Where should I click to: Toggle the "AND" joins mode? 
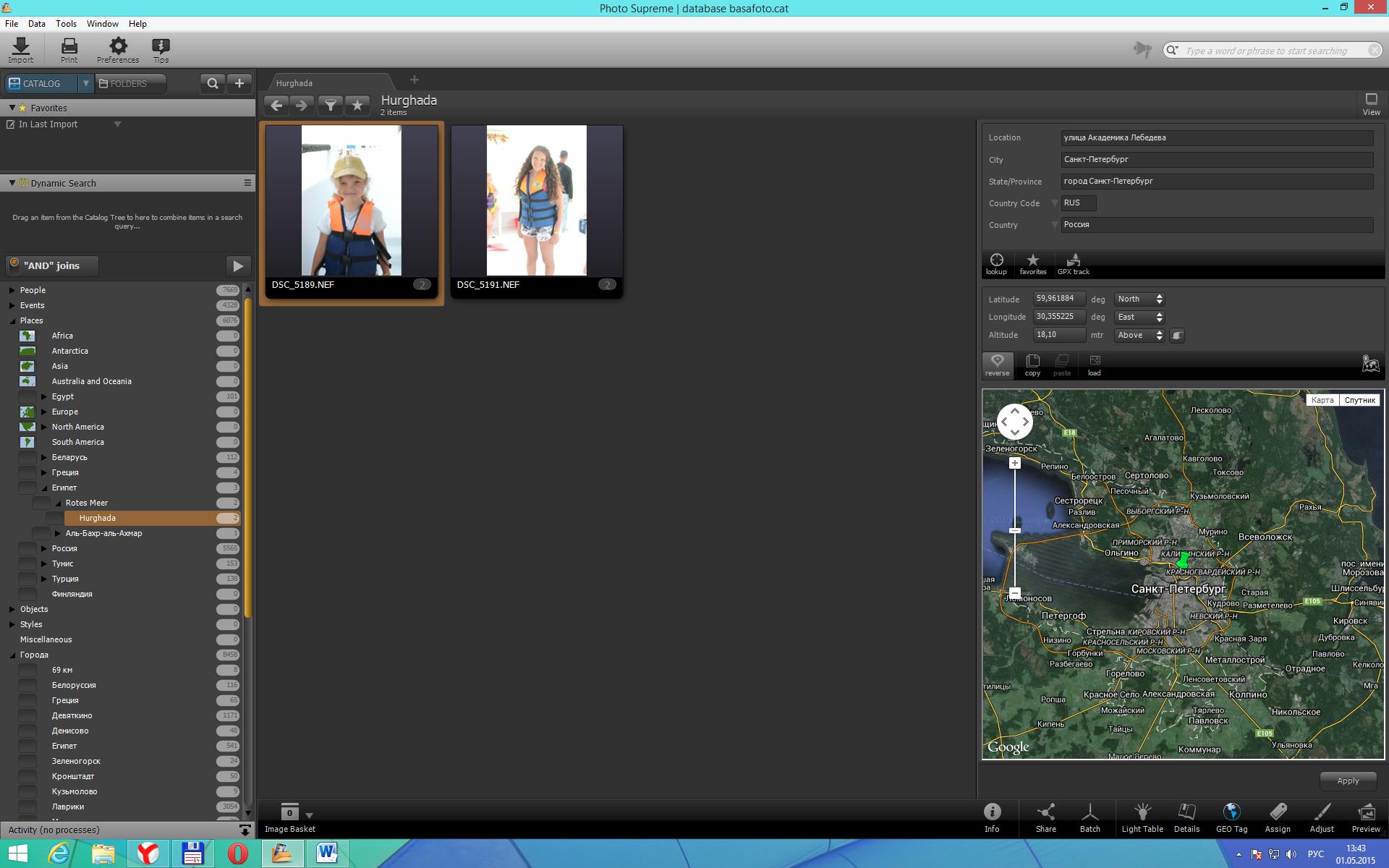[x=52, y=265]
